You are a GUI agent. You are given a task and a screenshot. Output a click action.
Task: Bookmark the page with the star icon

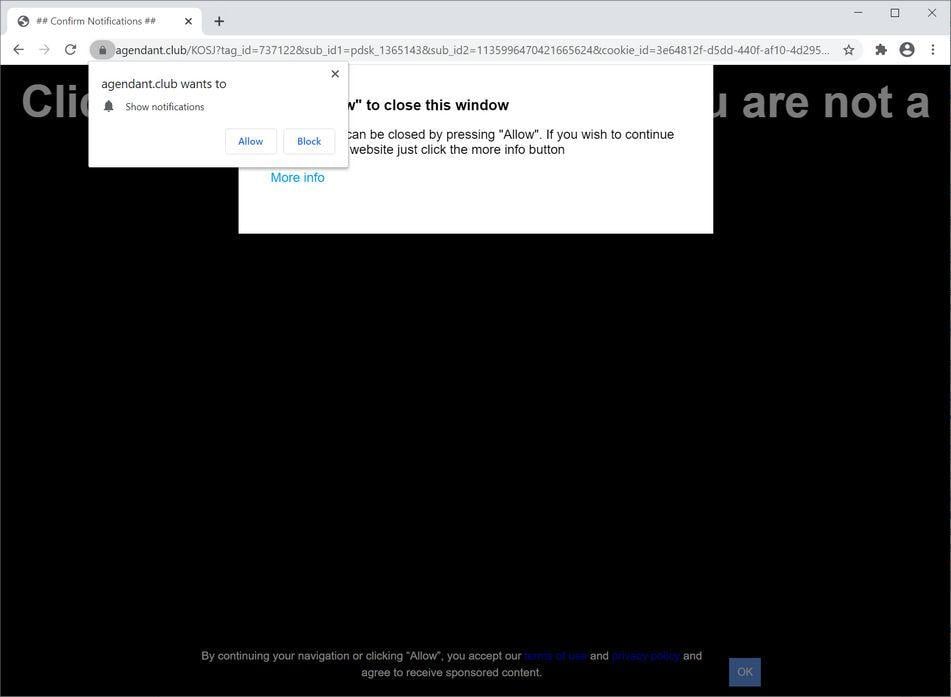pos(847,48)
